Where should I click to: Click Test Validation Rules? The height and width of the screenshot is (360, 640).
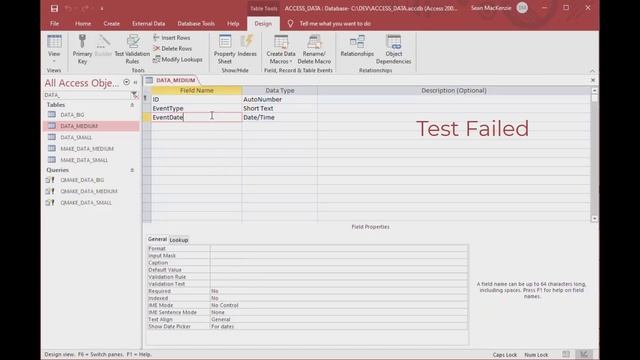point(132,49)
